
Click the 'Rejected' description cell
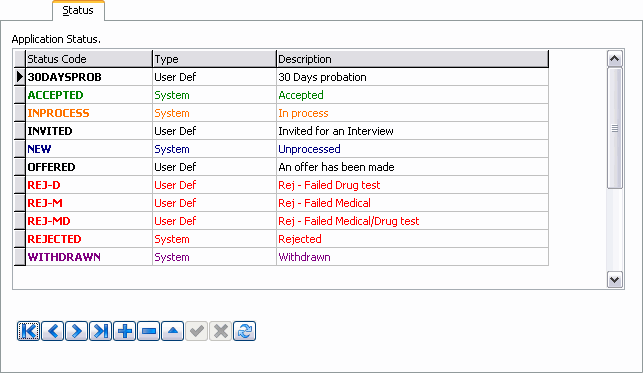[413, 239]
